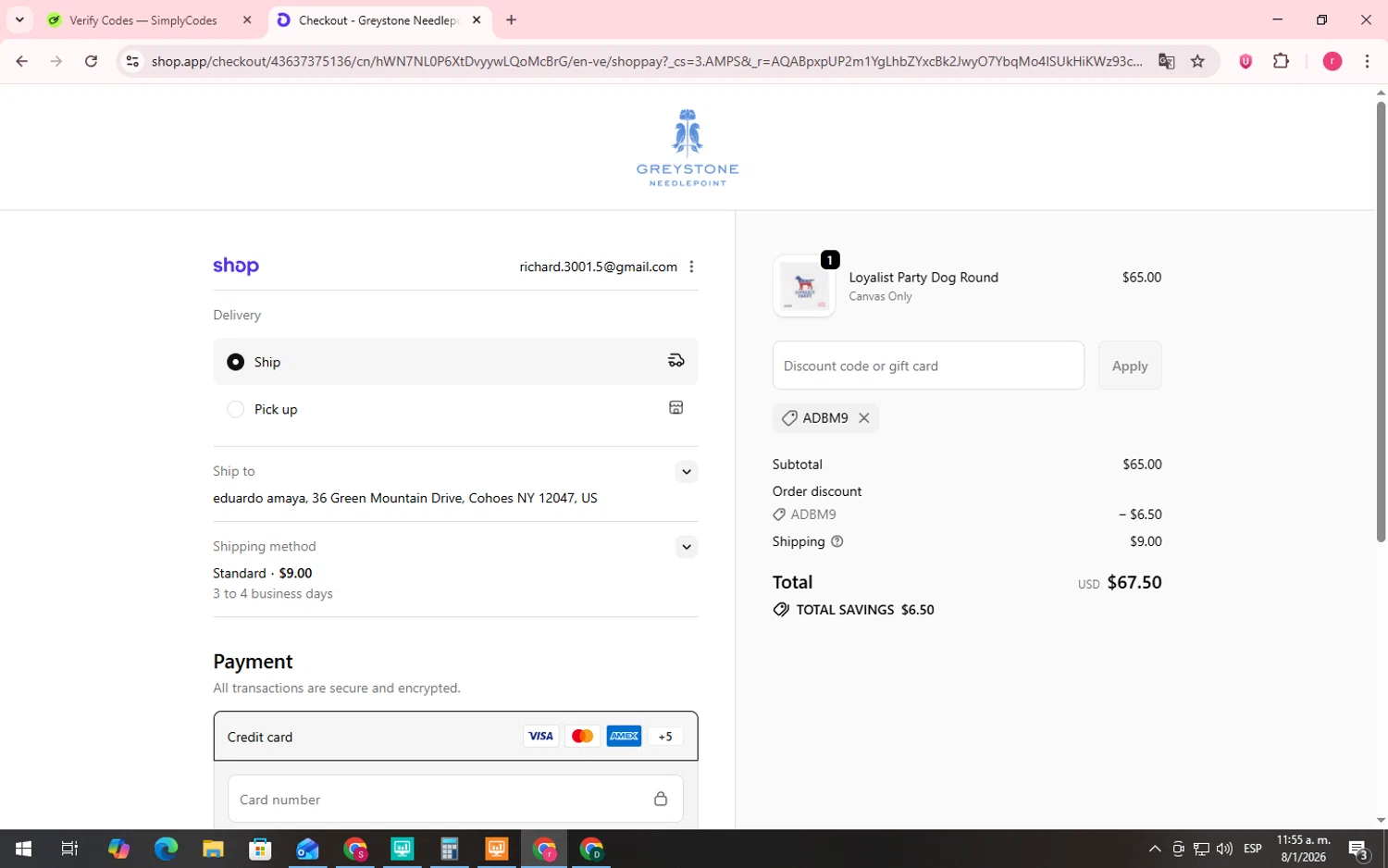
Task: Click the +5 more card types badge
Action: pyautogui.click(x=665, y=737)
